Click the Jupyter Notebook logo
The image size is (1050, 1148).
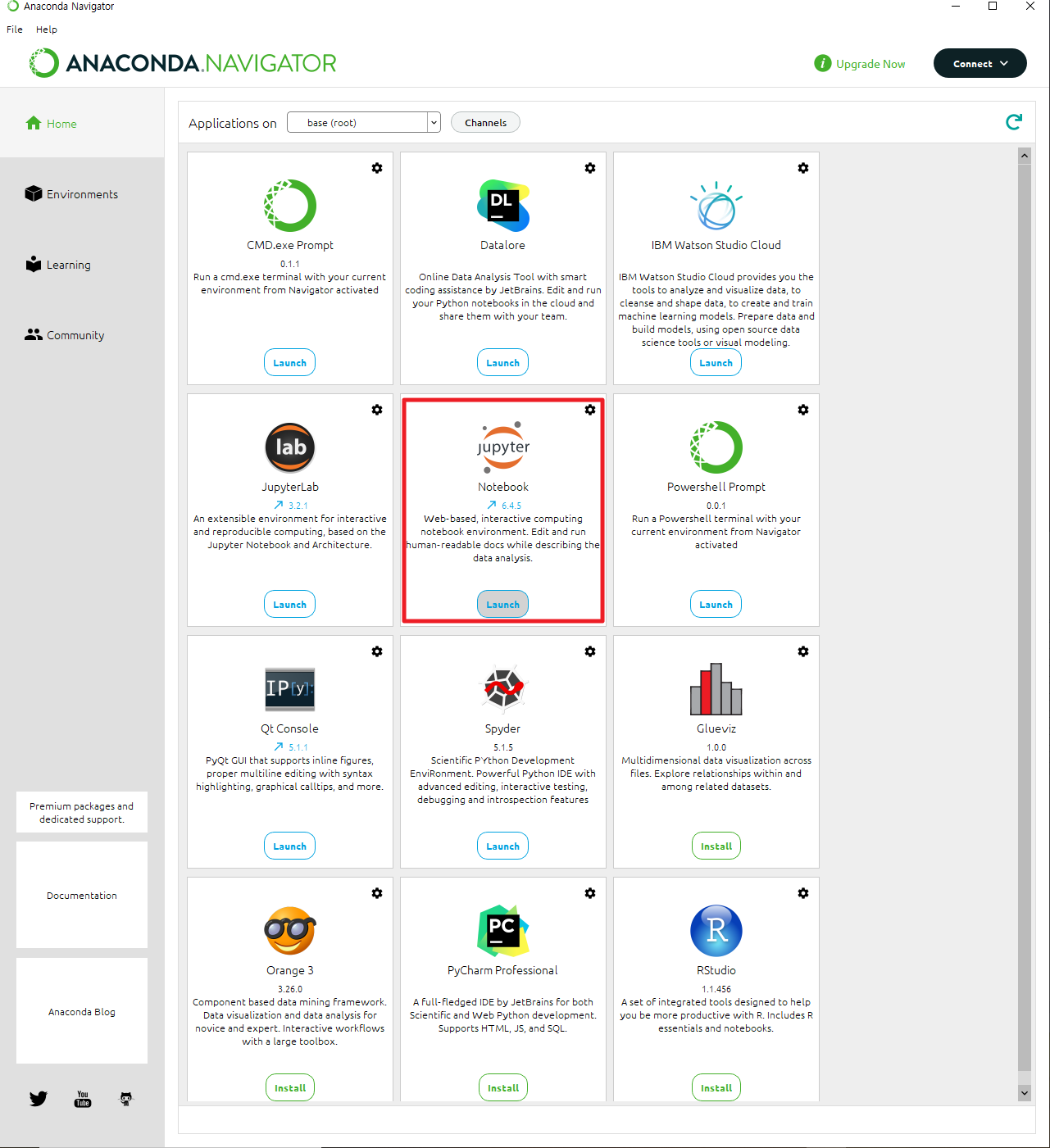point(503,447)
